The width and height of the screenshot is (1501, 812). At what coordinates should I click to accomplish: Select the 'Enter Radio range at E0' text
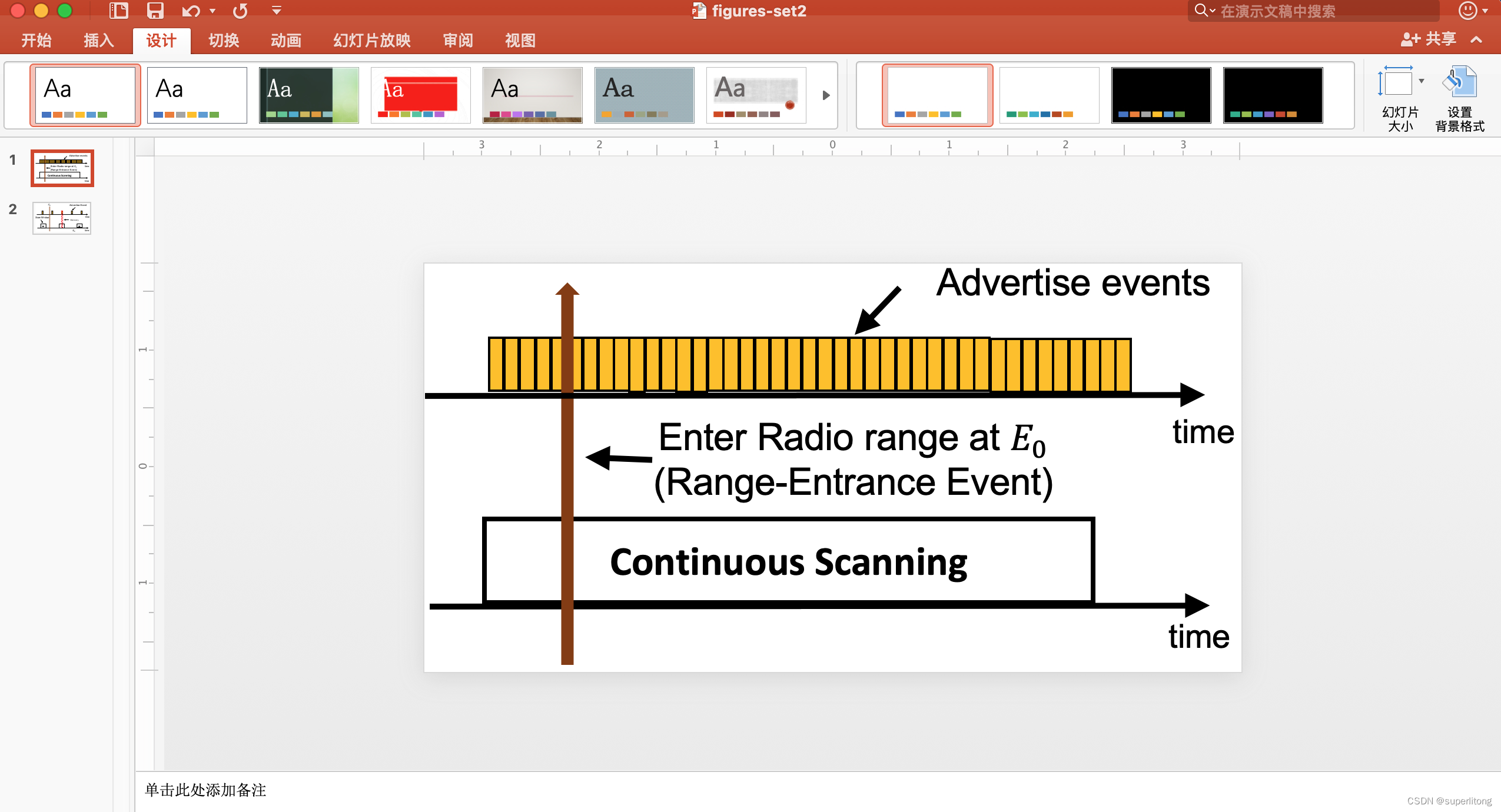tap(852, 438)
